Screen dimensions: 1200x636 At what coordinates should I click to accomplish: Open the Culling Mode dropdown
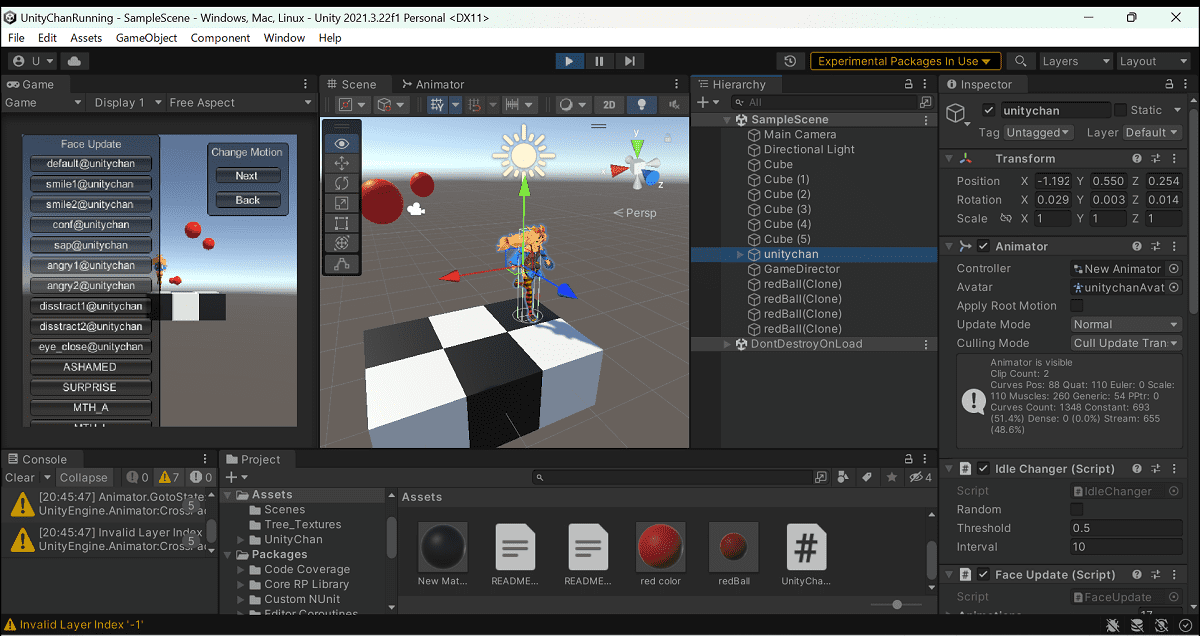(x=1126, y=343)
